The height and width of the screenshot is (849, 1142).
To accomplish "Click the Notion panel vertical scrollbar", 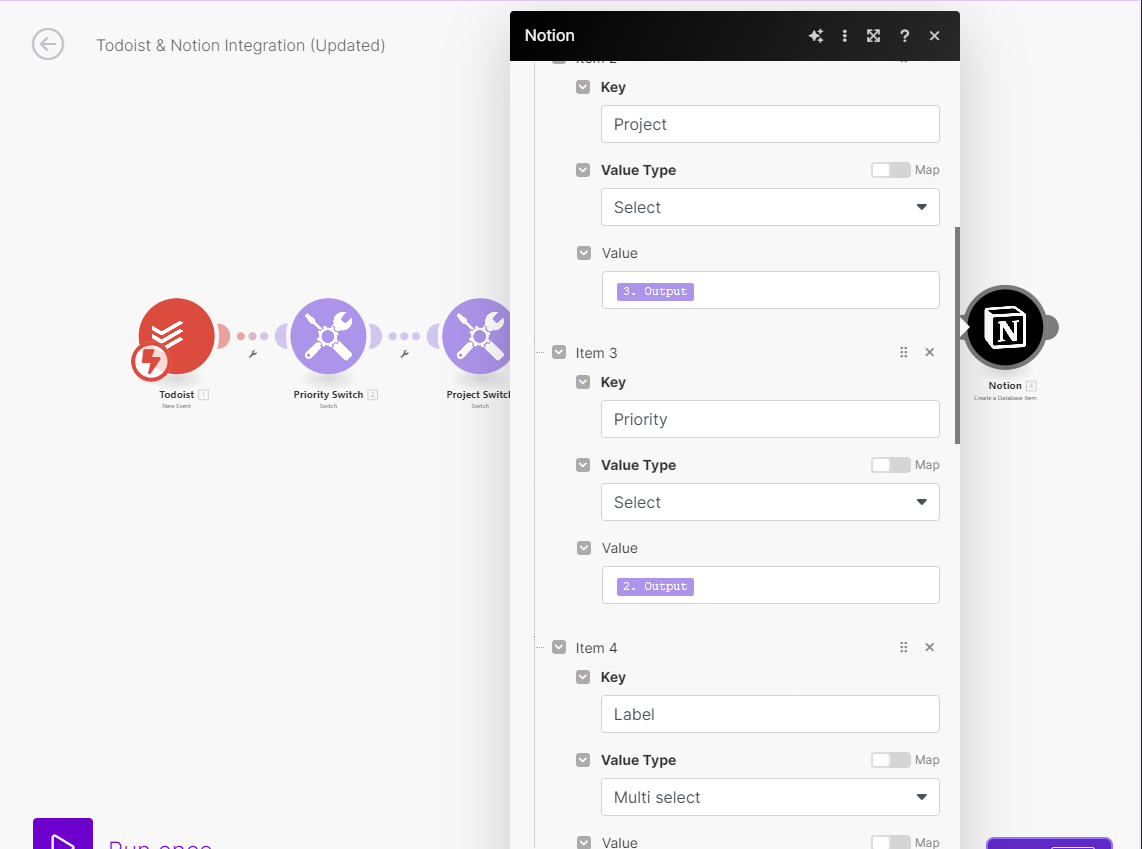I will (x=957, y=335).
